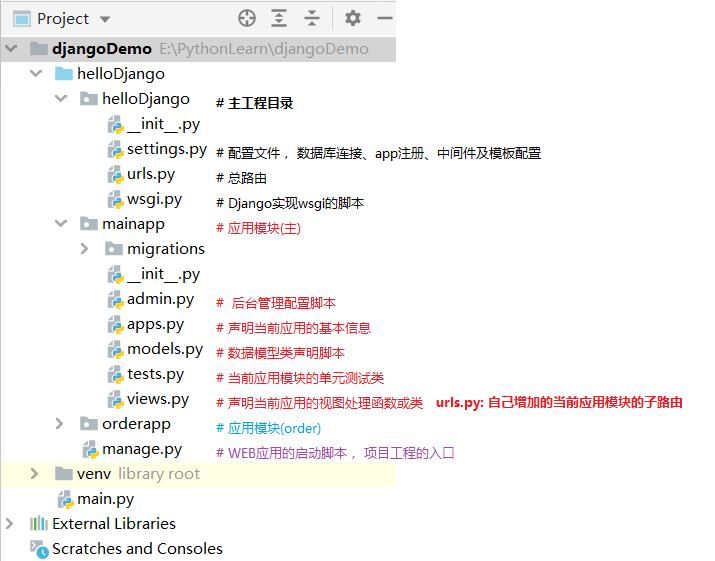Expand the venv library root arrow
This screenshot has width=715, height=561.
point(34,473)
